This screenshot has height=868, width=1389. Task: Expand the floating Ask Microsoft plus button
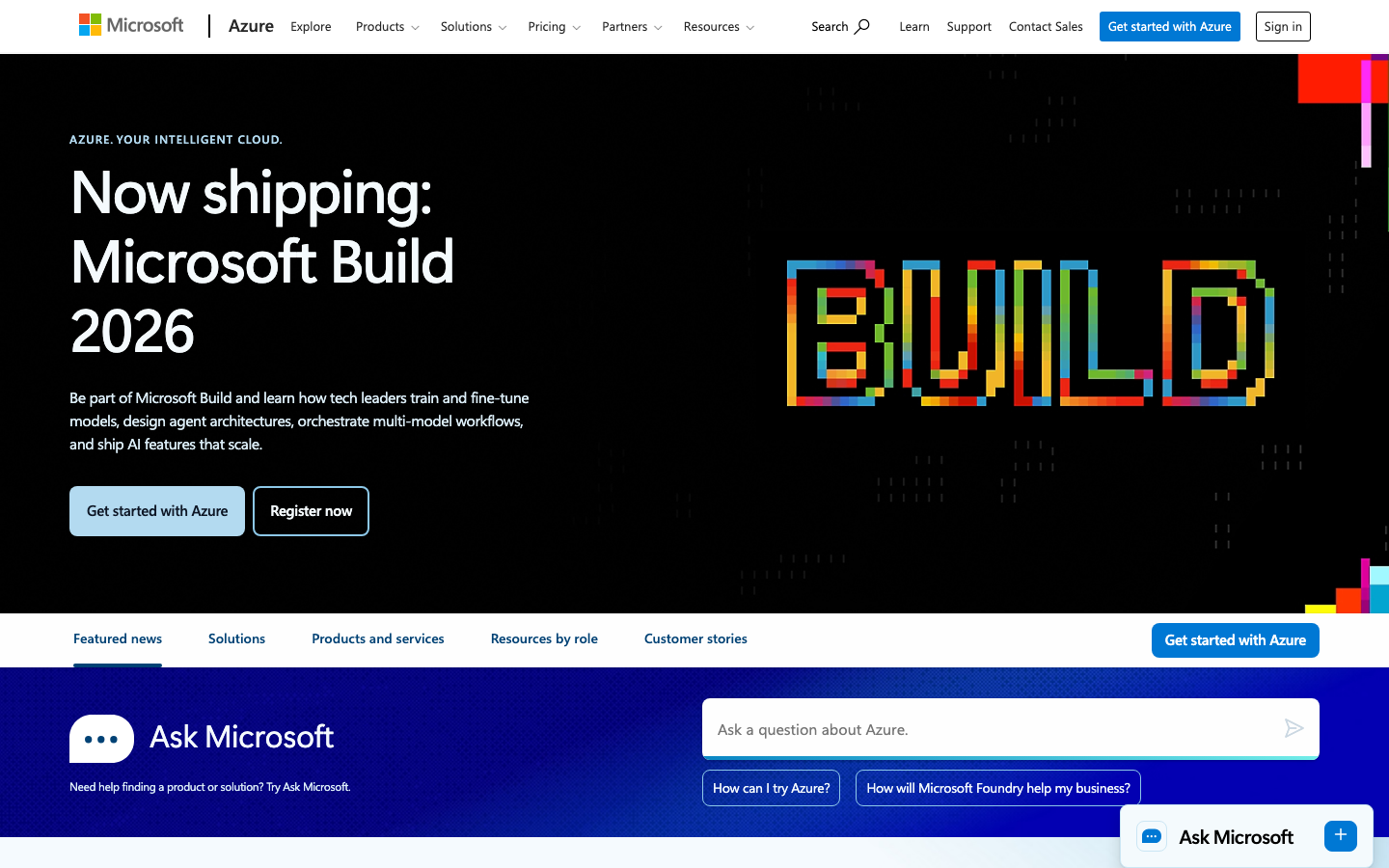point(1341,835)
